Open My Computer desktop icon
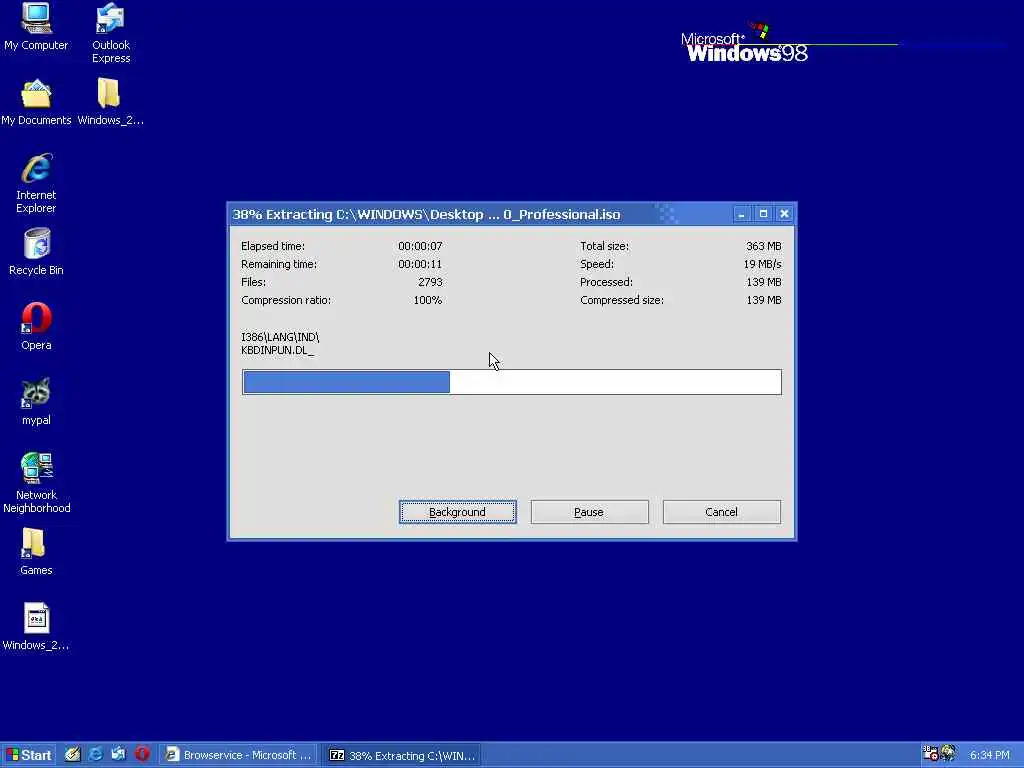The width and height of the screenshot is (1024, 768). coord(36,26)
